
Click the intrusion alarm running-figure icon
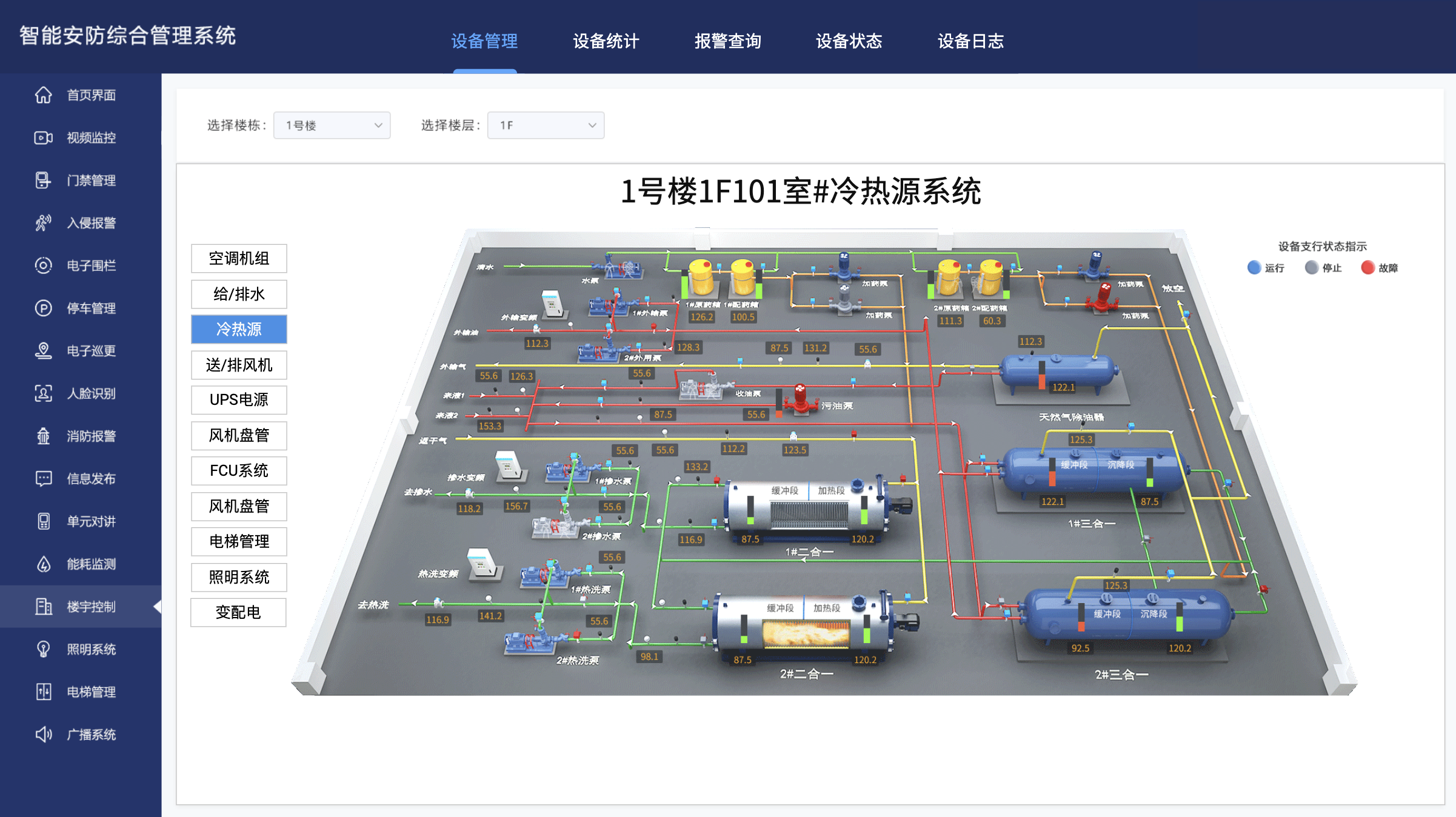point(43,223)
